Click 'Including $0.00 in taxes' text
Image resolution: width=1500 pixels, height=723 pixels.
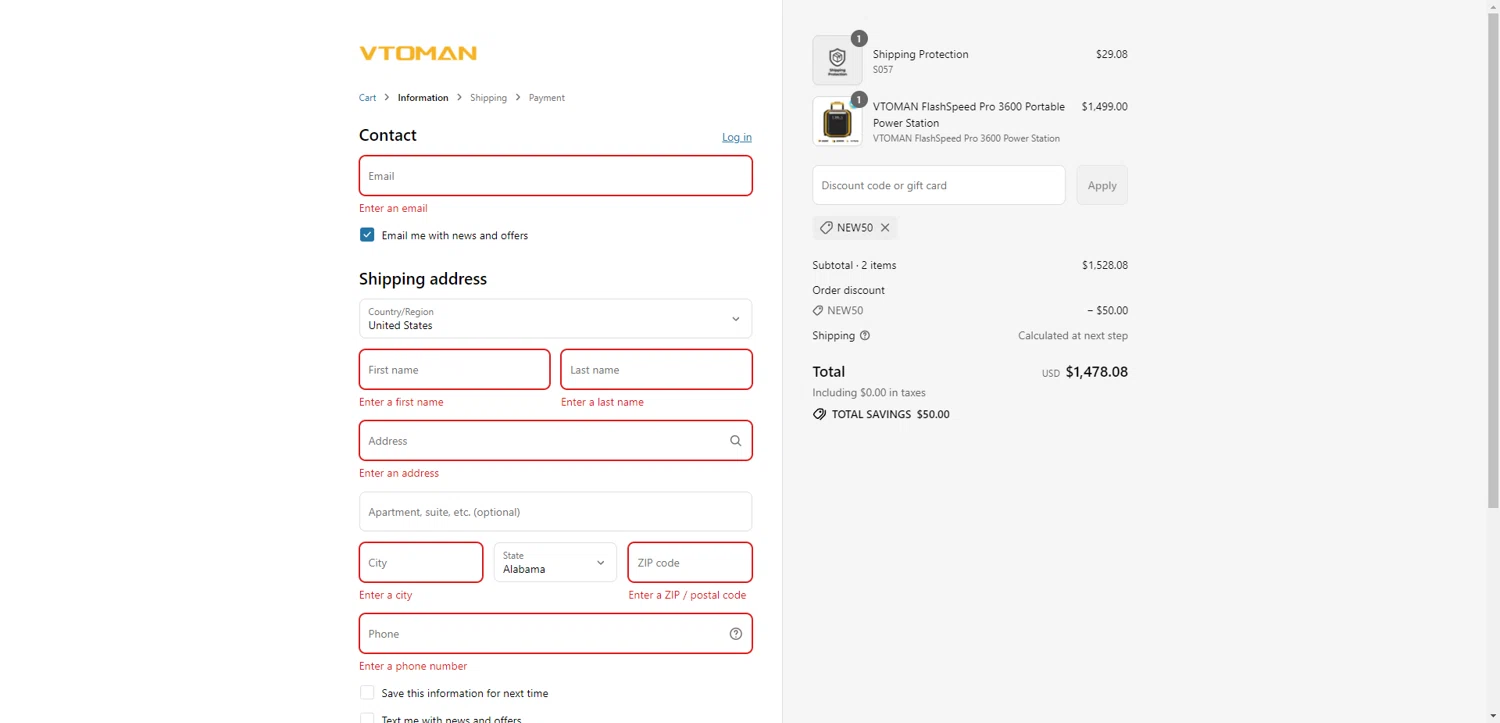pos(869,393)
